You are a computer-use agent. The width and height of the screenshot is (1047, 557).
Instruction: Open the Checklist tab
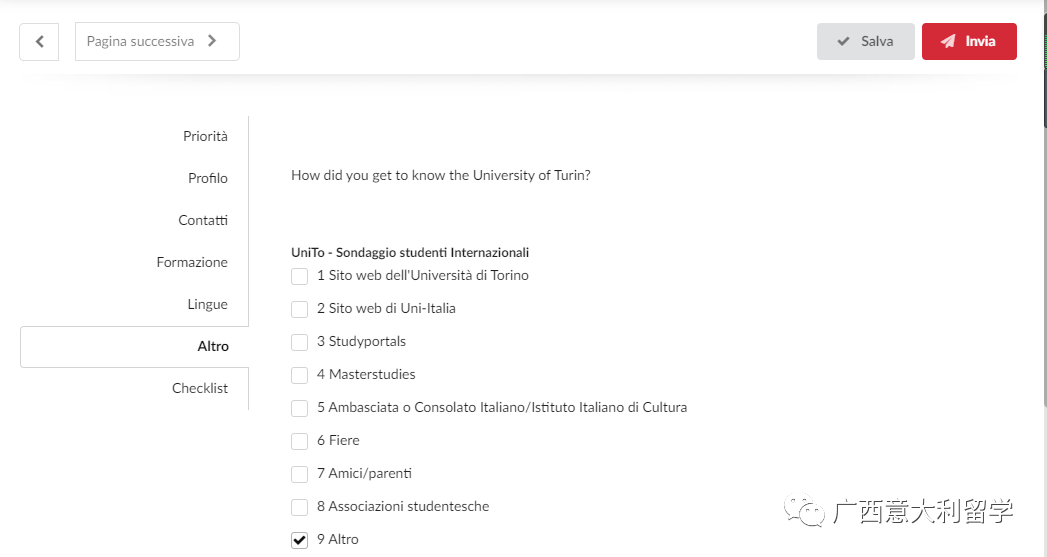(200, 389)
